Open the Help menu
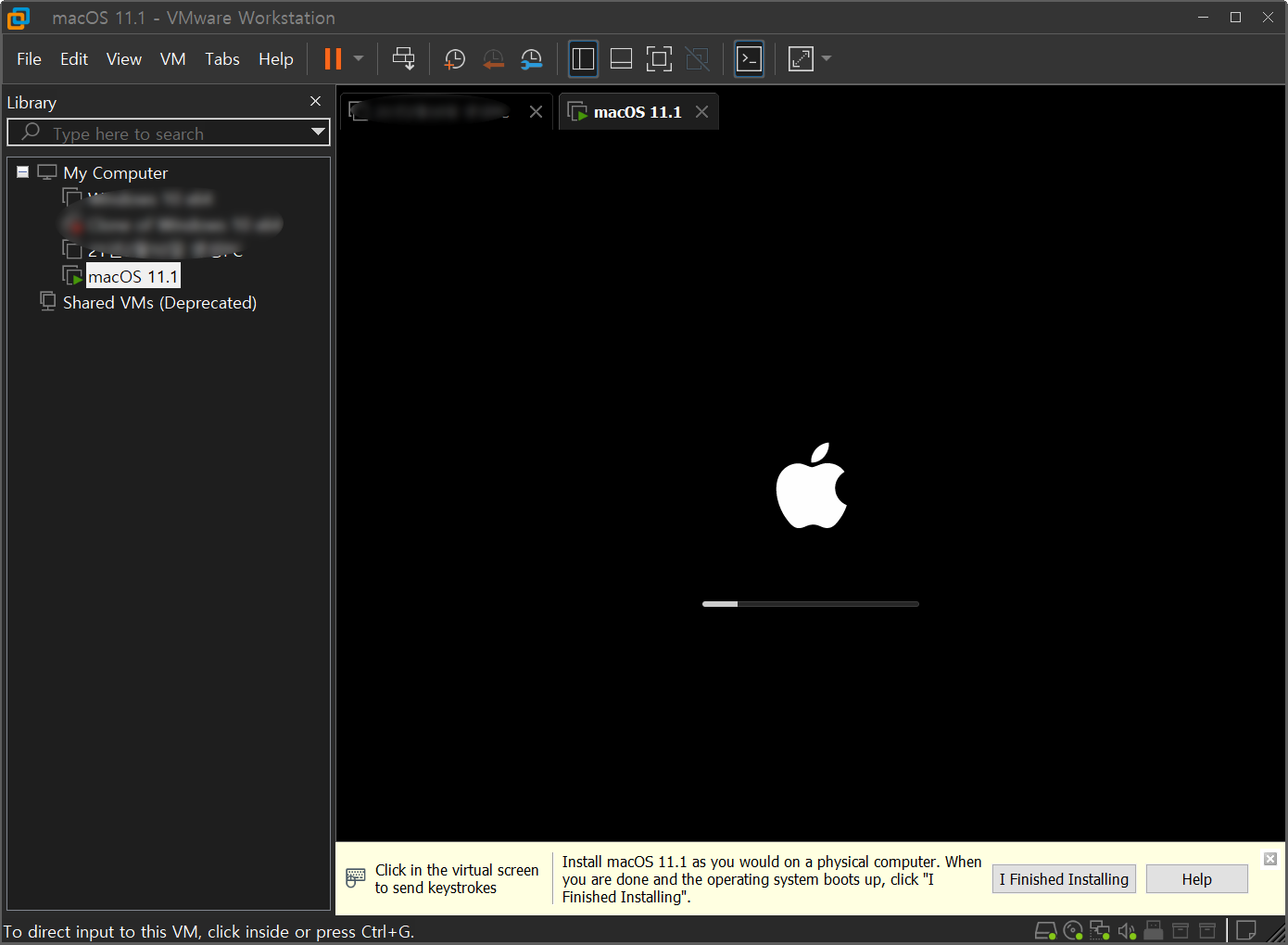This screenshot has height=945, width=1288. (x=276, y=59)
